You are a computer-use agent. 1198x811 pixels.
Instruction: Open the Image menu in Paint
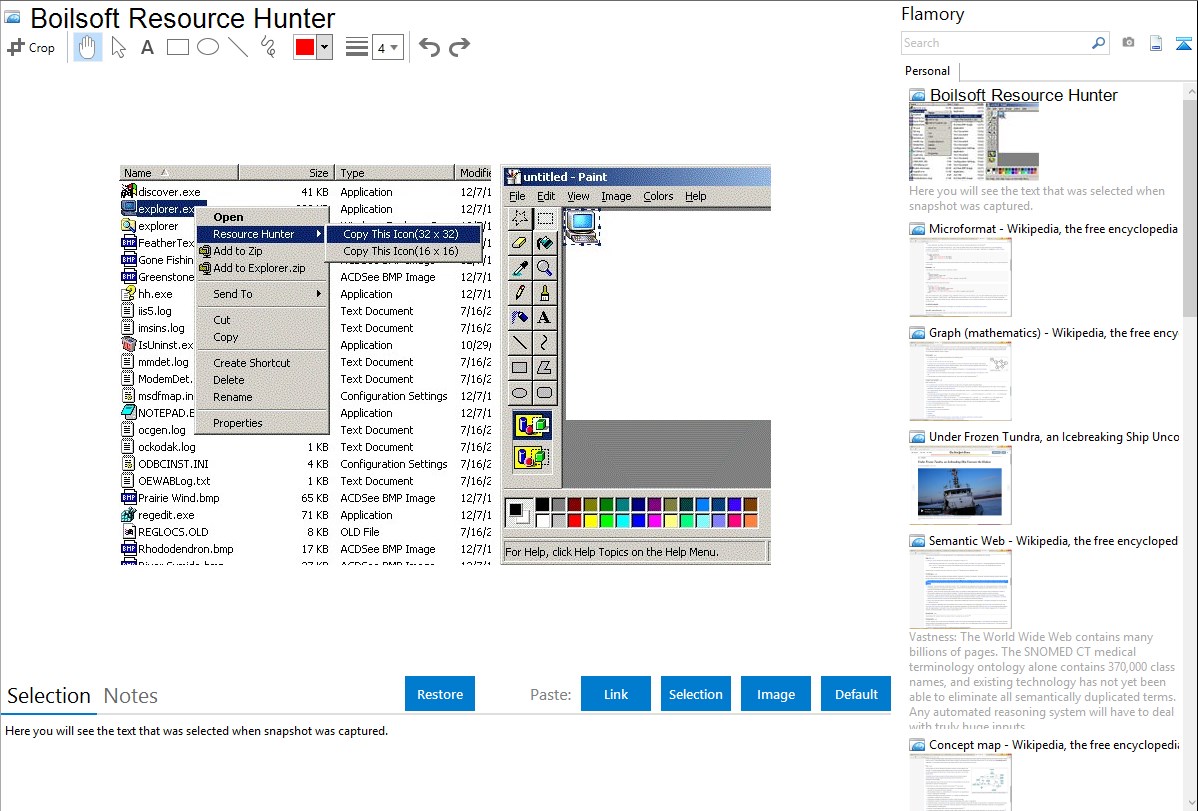[616, 196]
